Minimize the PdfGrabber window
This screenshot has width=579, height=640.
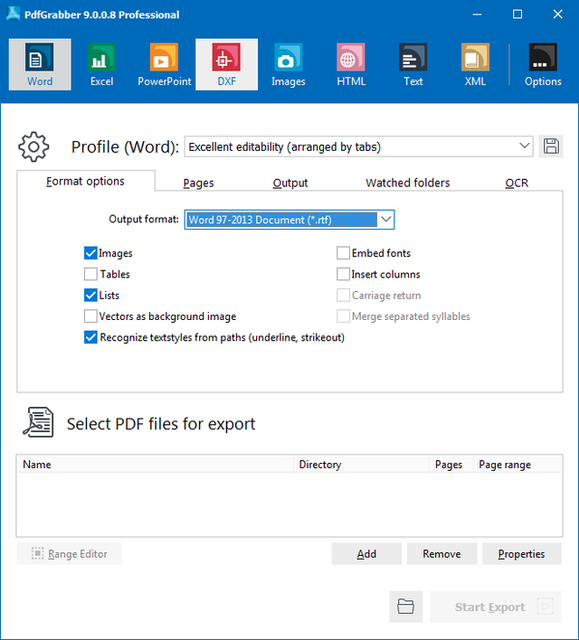click(x=477, y=15)
